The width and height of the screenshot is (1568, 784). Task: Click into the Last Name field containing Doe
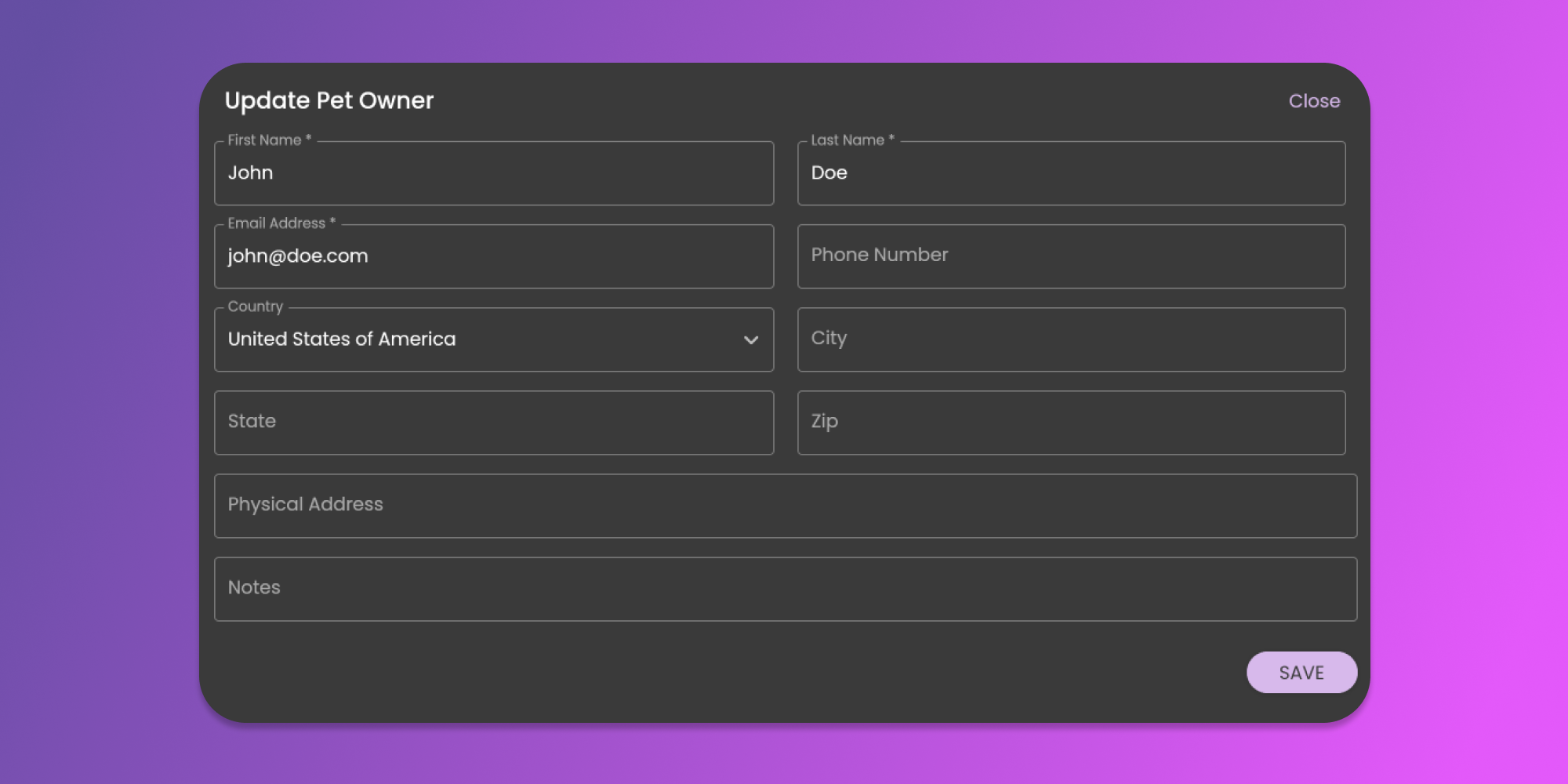point(1071,173)
